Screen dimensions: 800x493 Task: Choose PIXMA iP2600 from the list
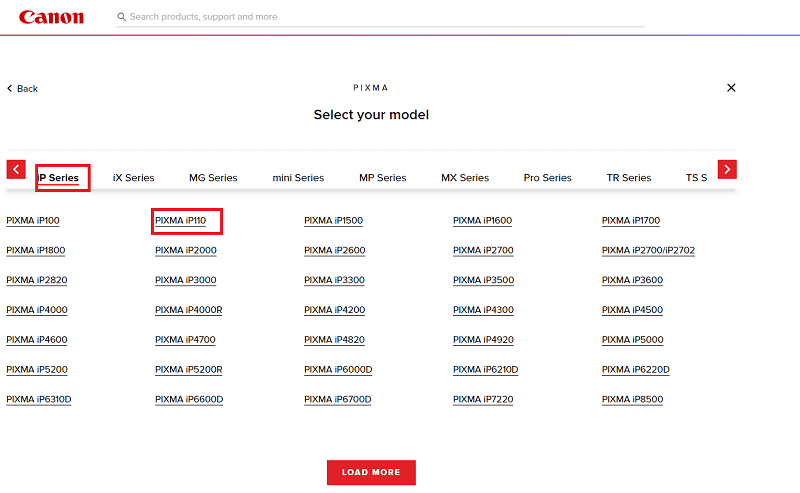[x=335, y=250]
